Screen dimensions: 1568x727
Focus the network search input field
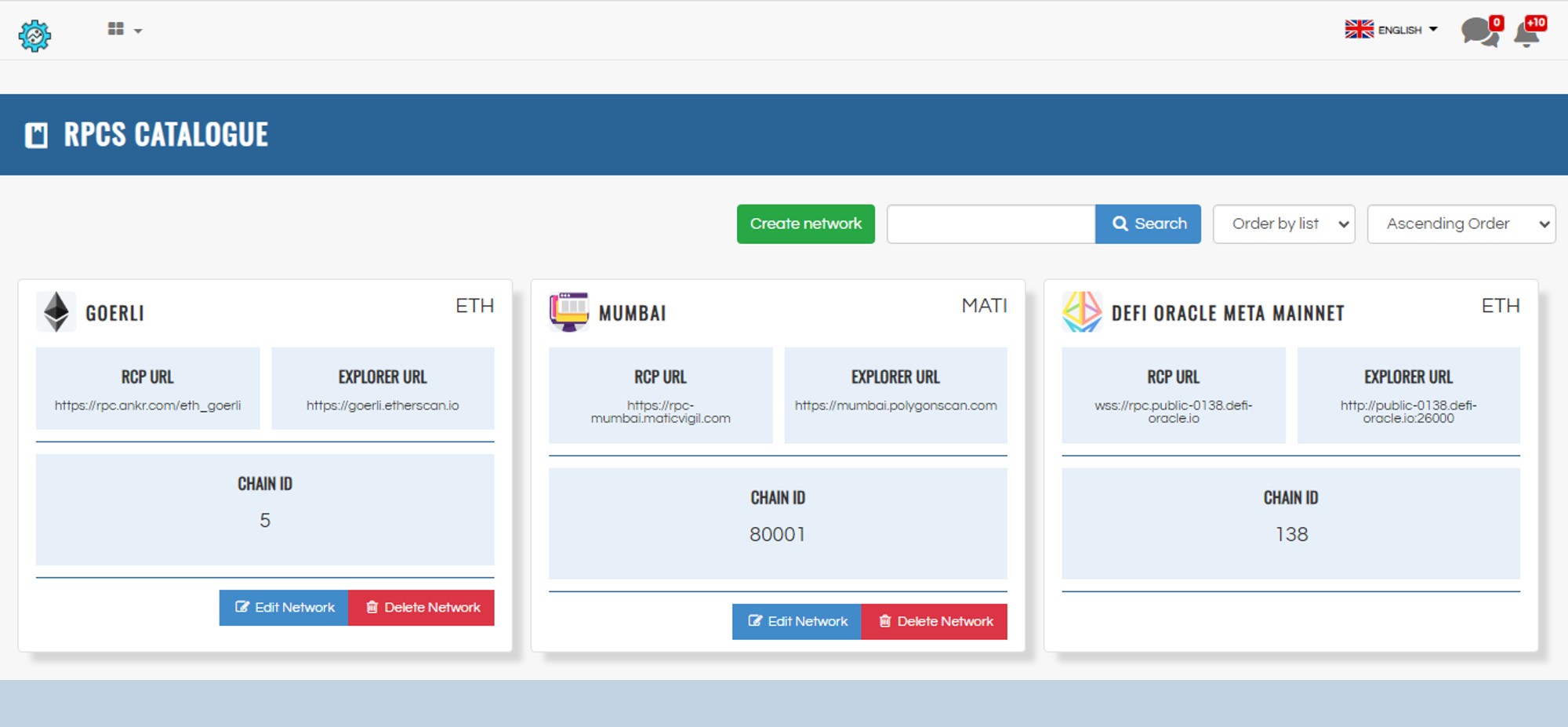coord(991,224)
